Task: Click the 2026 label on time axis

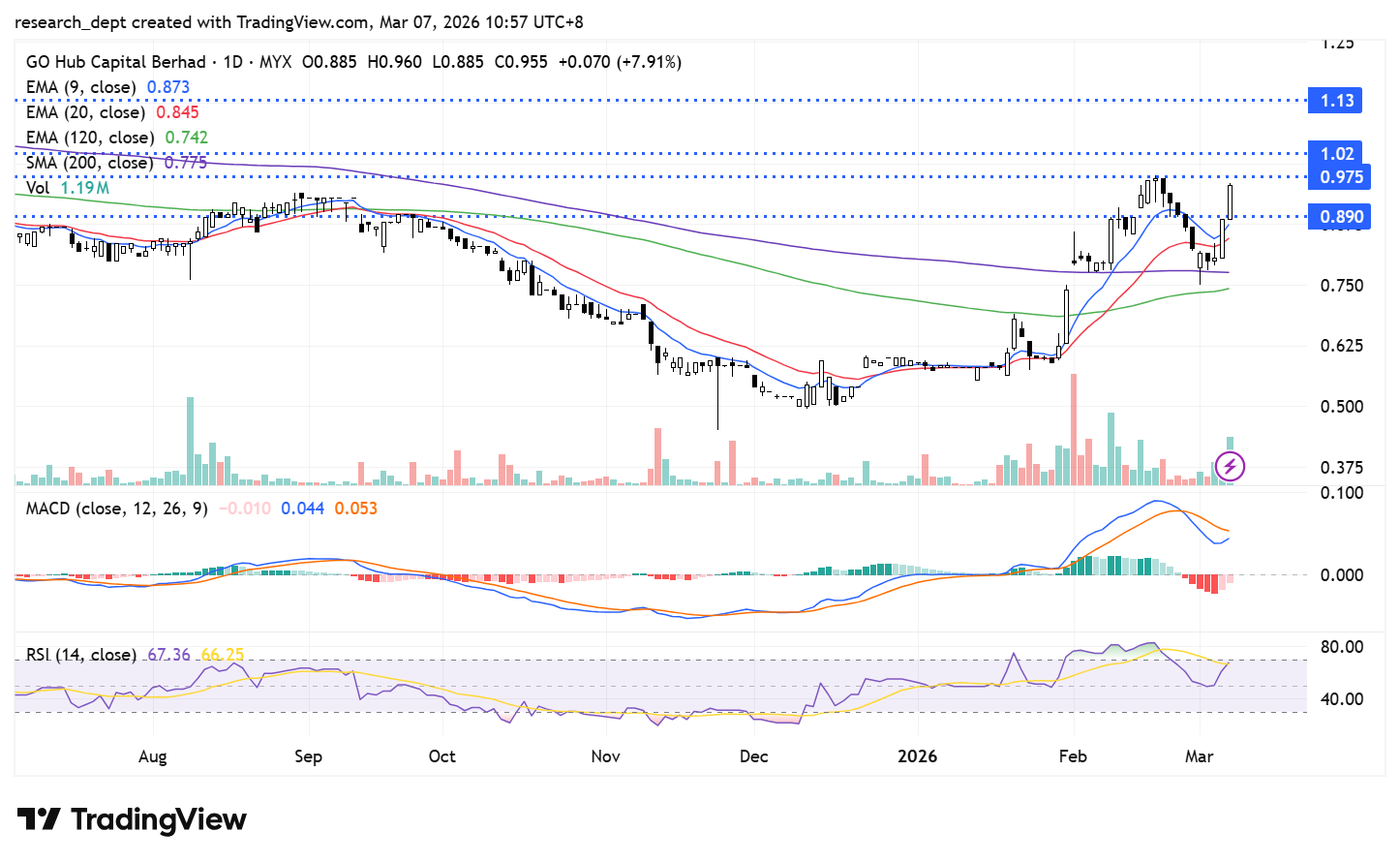Action: click(917, 756)
